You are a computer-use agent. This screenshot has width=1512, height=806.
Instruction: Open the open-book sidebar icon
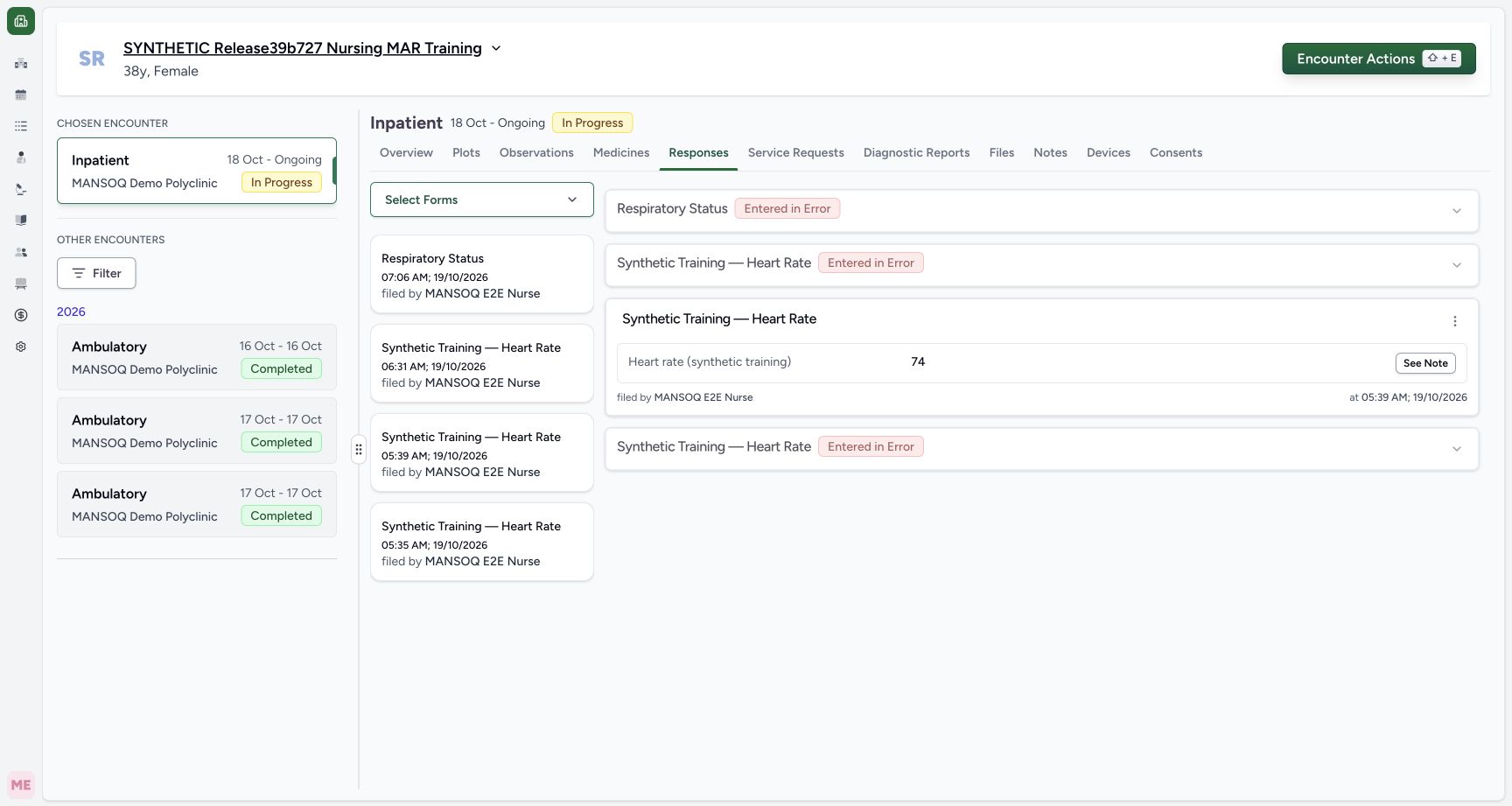(x=21, y=221)
